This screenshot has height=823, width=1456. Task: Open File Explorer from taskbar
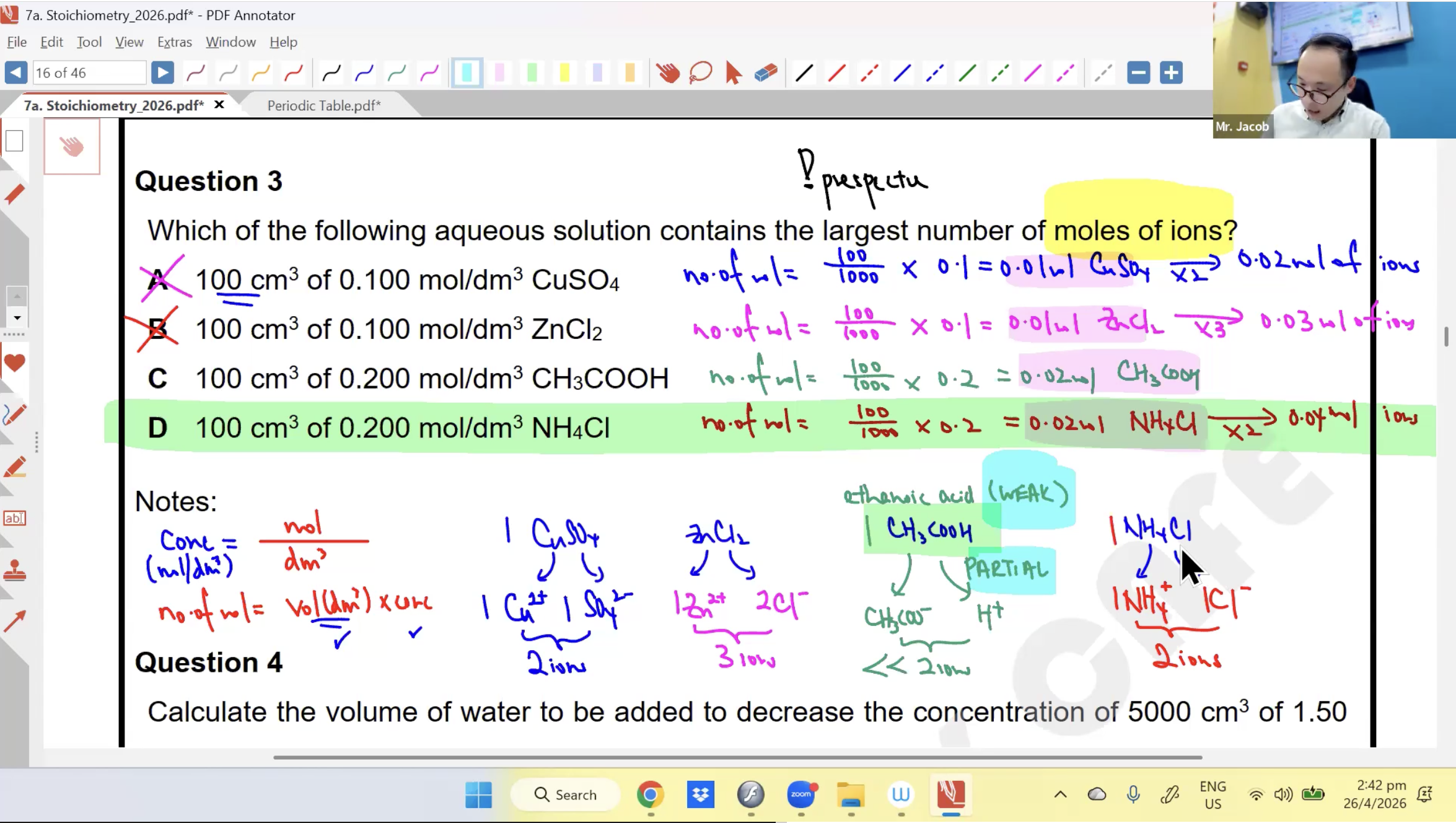(x=851, y=794)
